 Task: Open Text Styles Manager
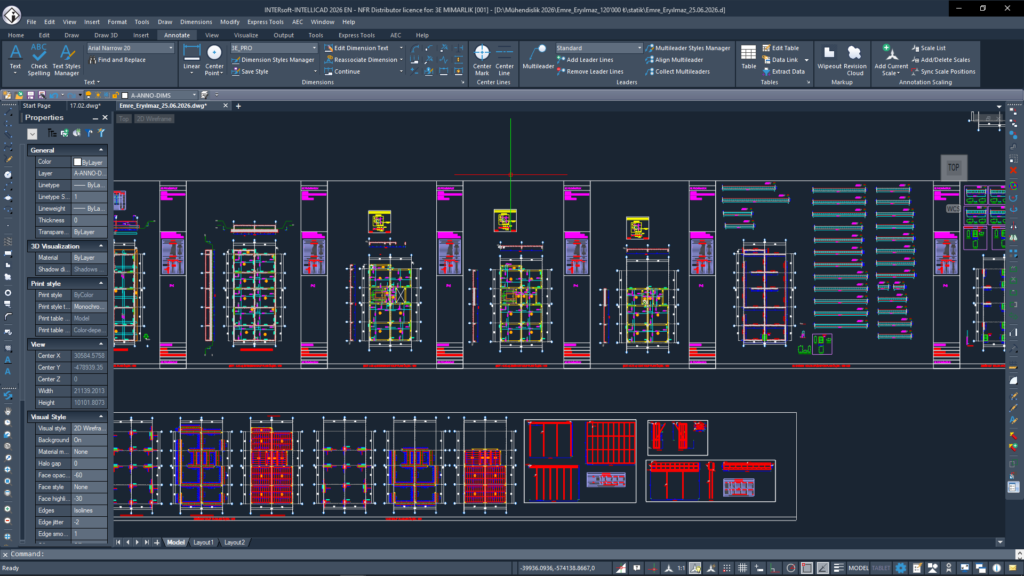pos(66,60)
